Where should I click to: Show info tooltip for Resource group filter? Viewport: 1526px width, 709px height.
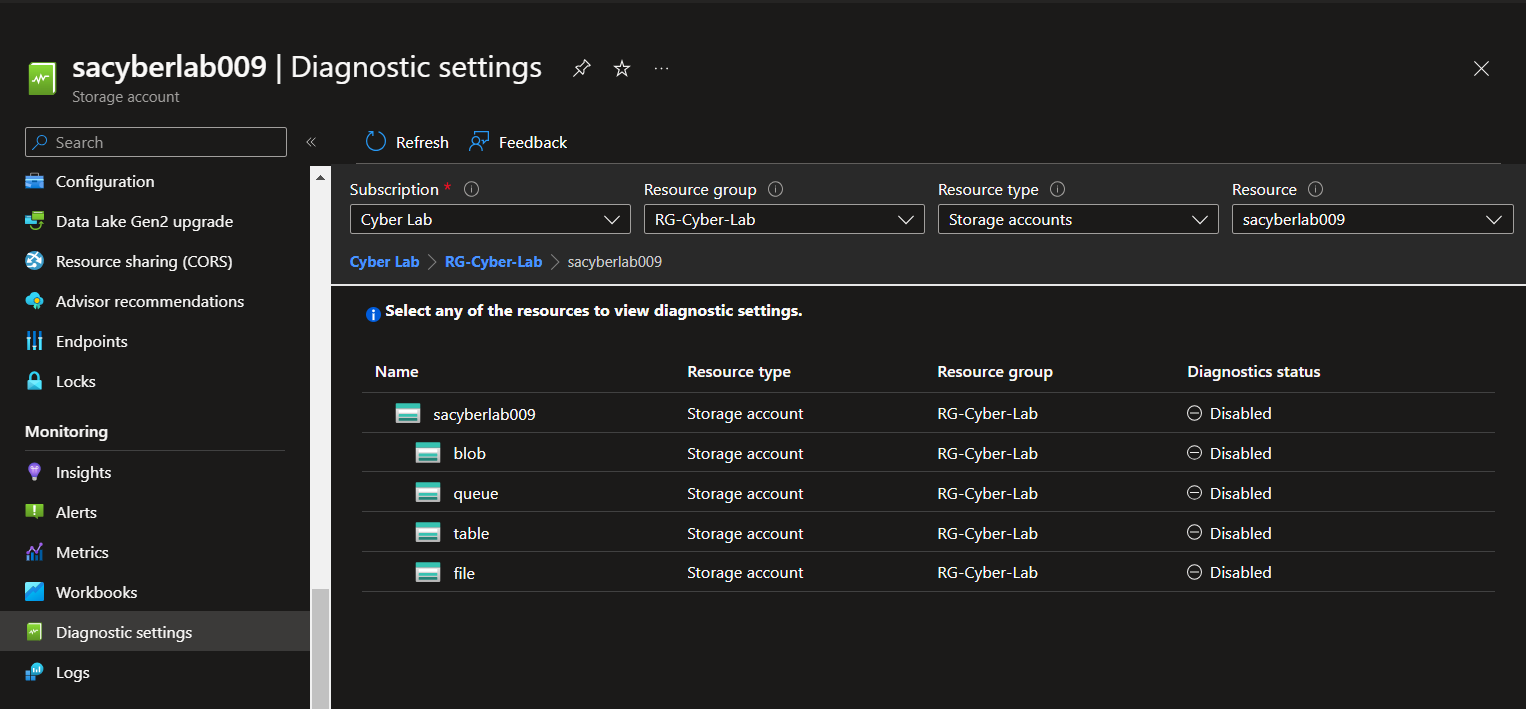[775, 189]
